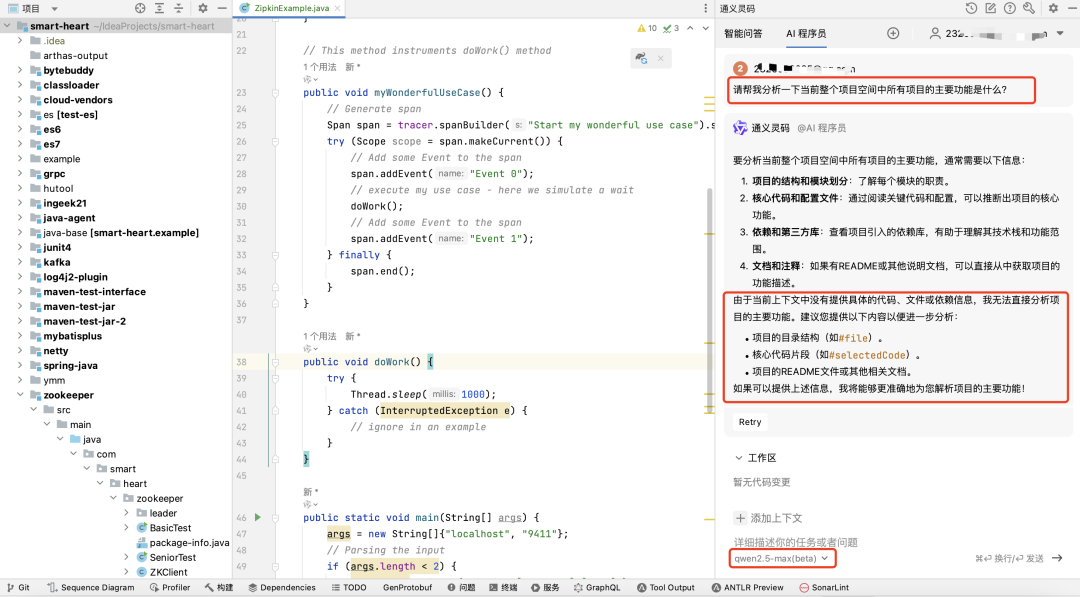Click the search icon in 通义灵码 header

1029,8
